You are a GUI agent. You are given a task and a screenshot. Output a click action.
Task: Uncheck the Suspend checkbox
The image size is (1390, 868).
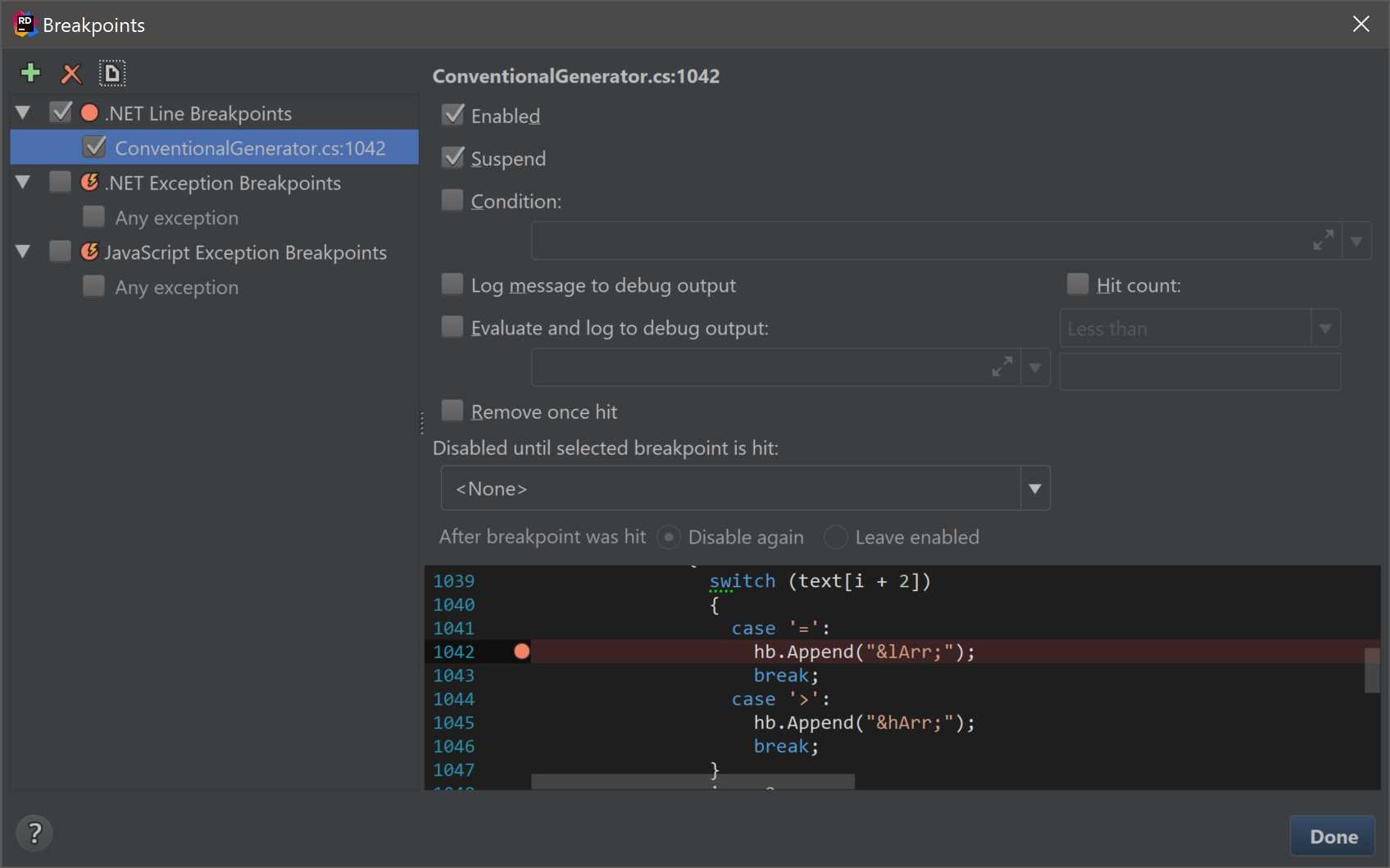point(452,157)
